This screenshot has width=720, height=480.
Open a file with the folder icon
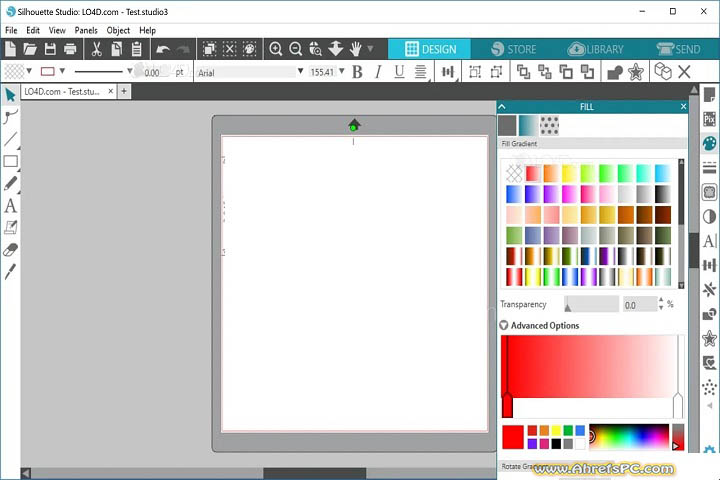click(30, 49)
